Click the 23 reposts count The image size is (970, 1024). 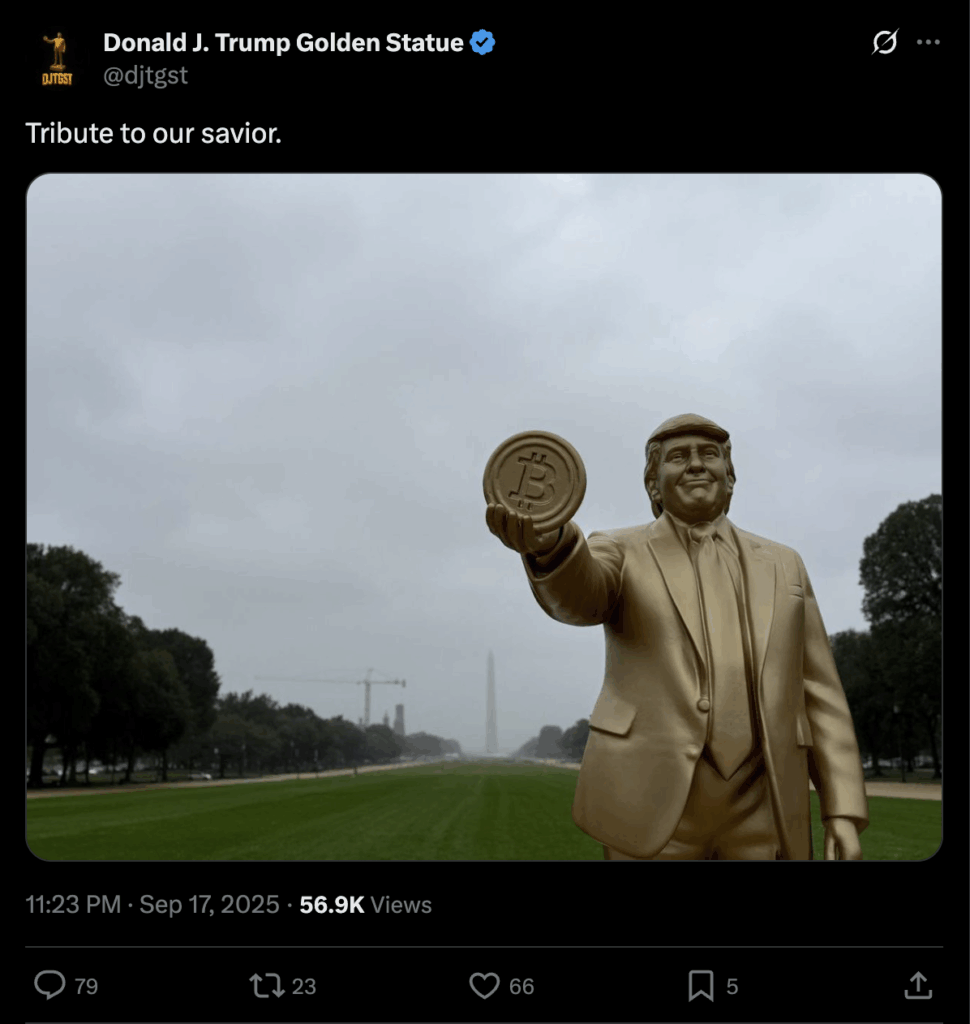tap(304, 987)
